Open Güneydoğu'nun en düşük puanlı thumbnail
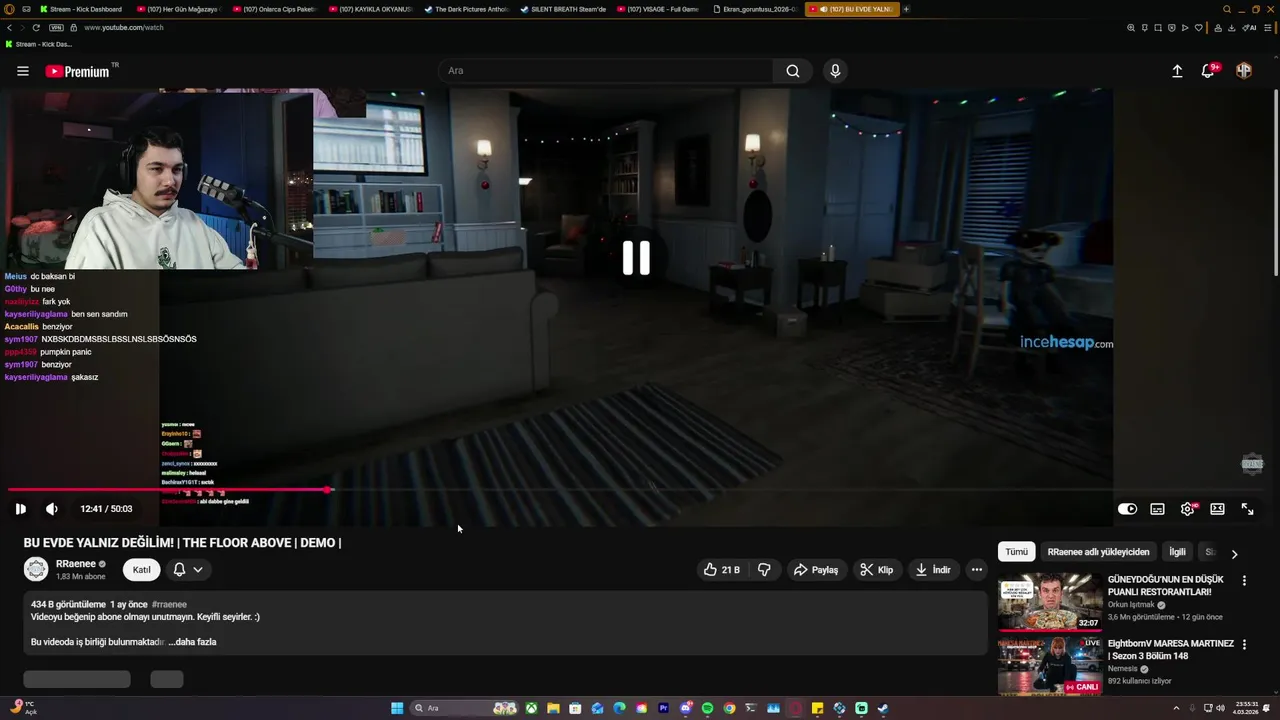Screen dimensions: 1280x720 pyautogui.click(x=1050, y=602)
